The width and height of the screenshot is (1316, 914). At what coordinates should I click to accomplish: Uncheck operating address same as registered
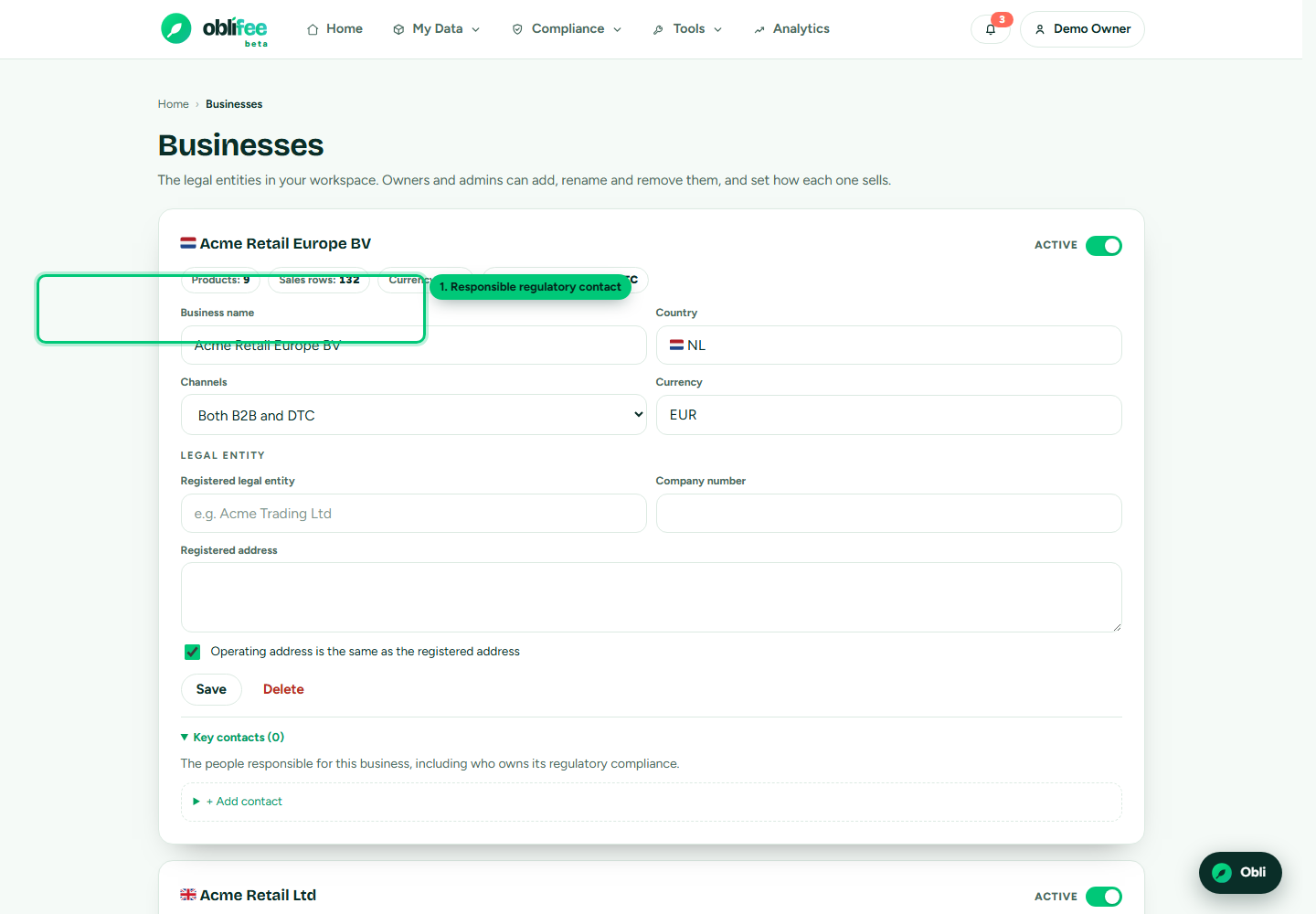pyautogui.click(x=192, y=652)
